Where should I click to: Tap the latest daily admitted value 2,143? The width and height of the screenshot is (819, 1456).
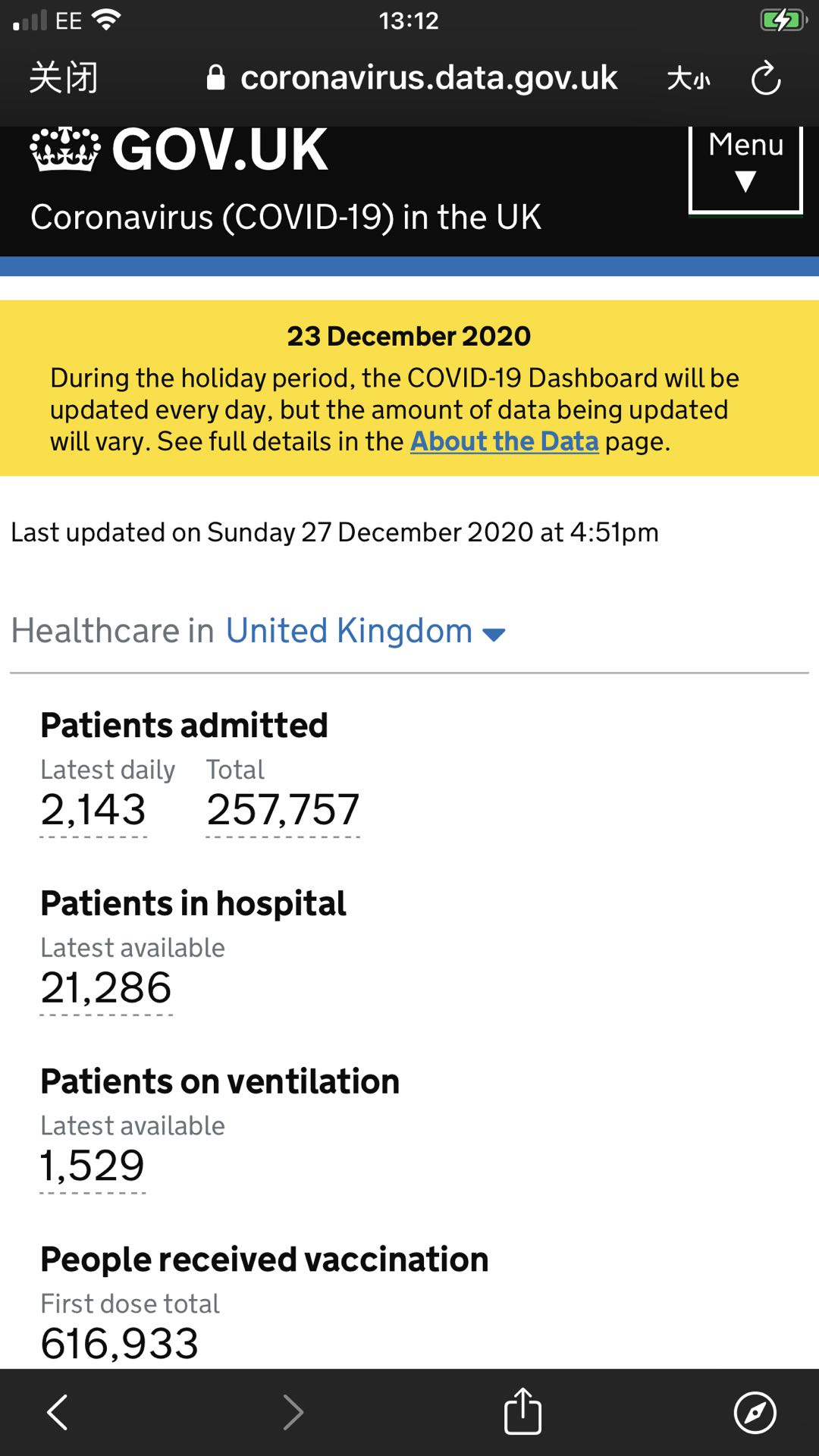pyautogui.click(x=93, y=810)
